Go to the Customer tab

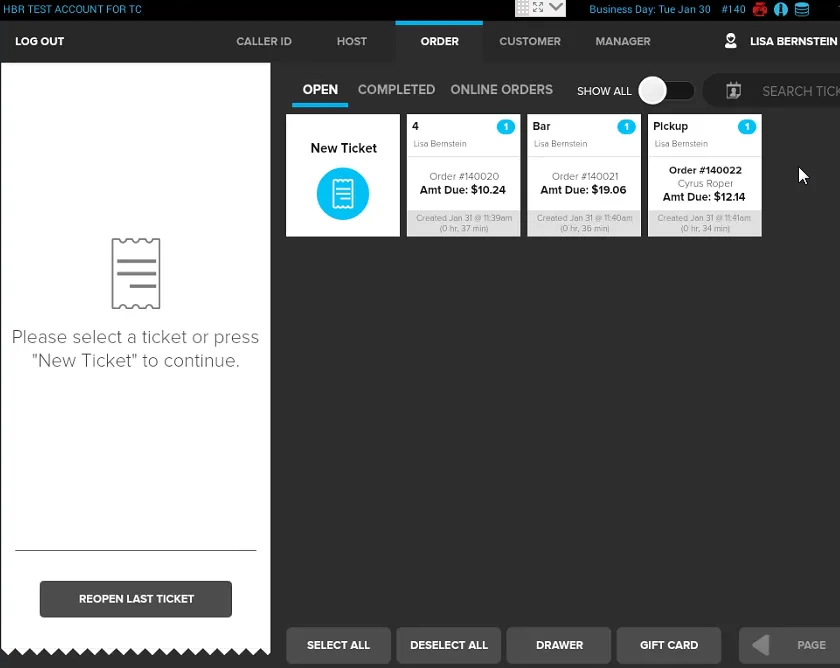[x=530, y=41]
